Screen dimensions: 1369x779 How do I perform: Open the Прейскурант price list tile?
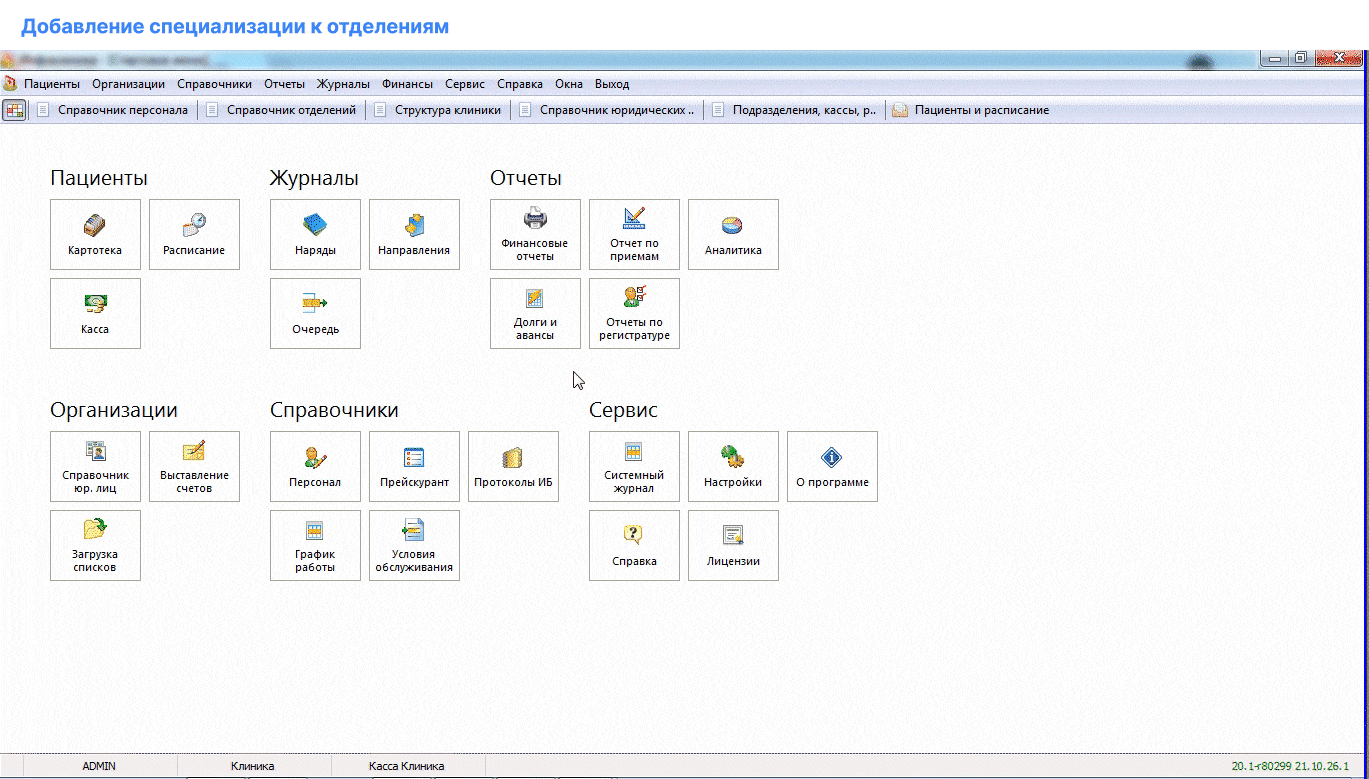414,466
